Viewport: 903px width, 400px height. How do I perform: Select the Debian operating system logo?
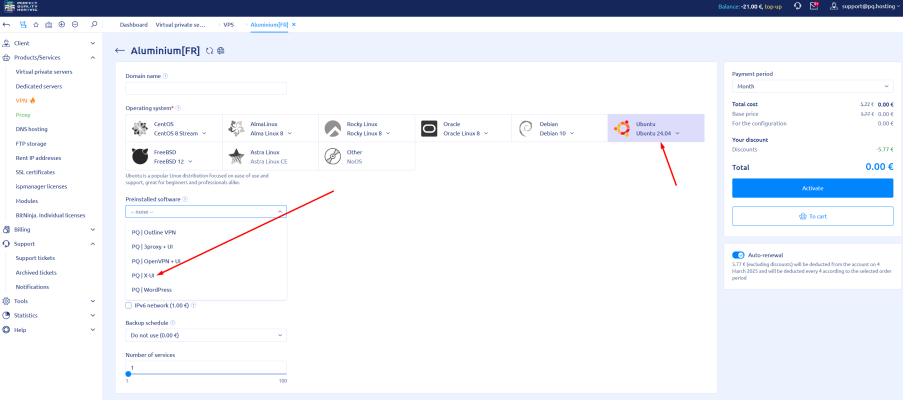526,128
